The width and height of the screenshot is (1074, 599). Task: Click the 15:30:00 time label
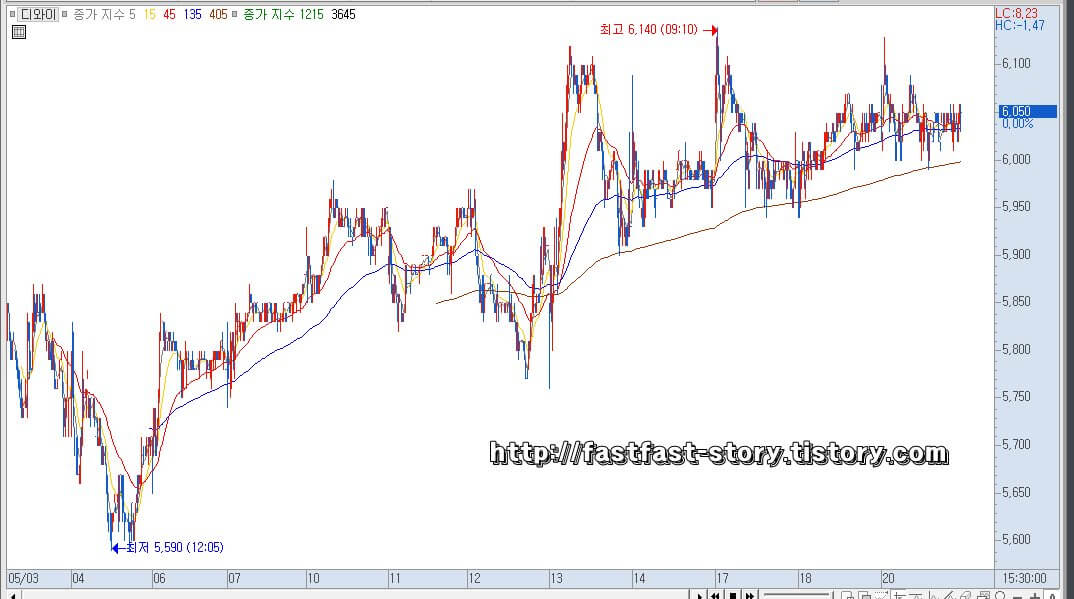click(x=1025, y=578)
